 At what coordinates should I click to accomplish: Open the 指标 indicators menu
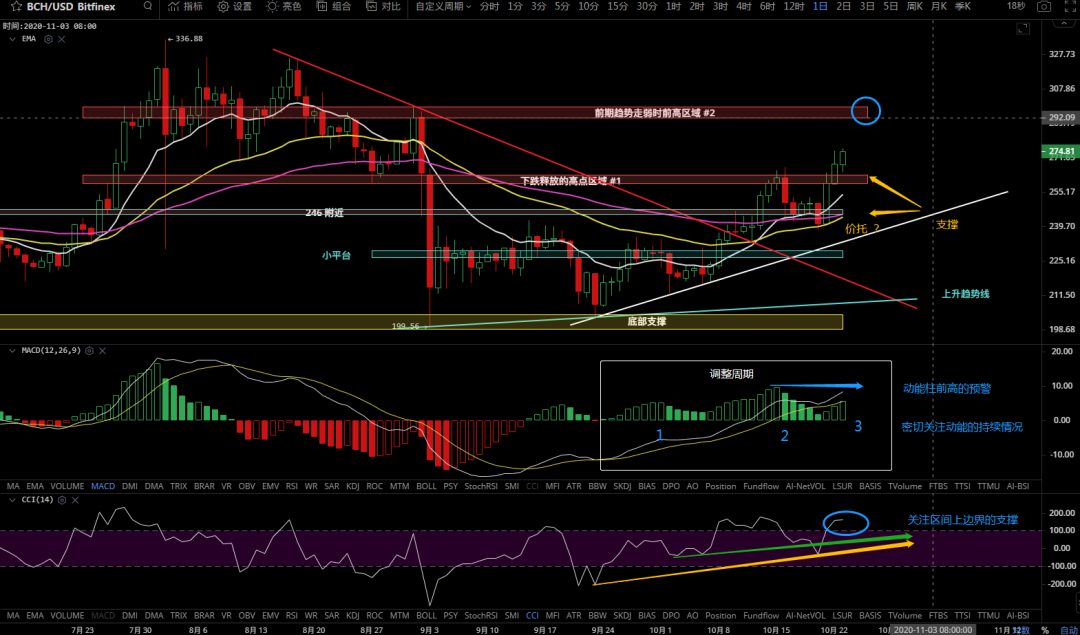(185, 7)
